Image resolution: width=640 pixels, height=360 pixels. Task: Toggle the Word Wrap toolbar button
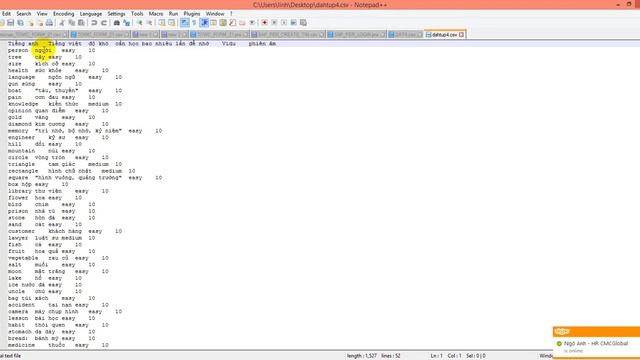tap(184, 23)
